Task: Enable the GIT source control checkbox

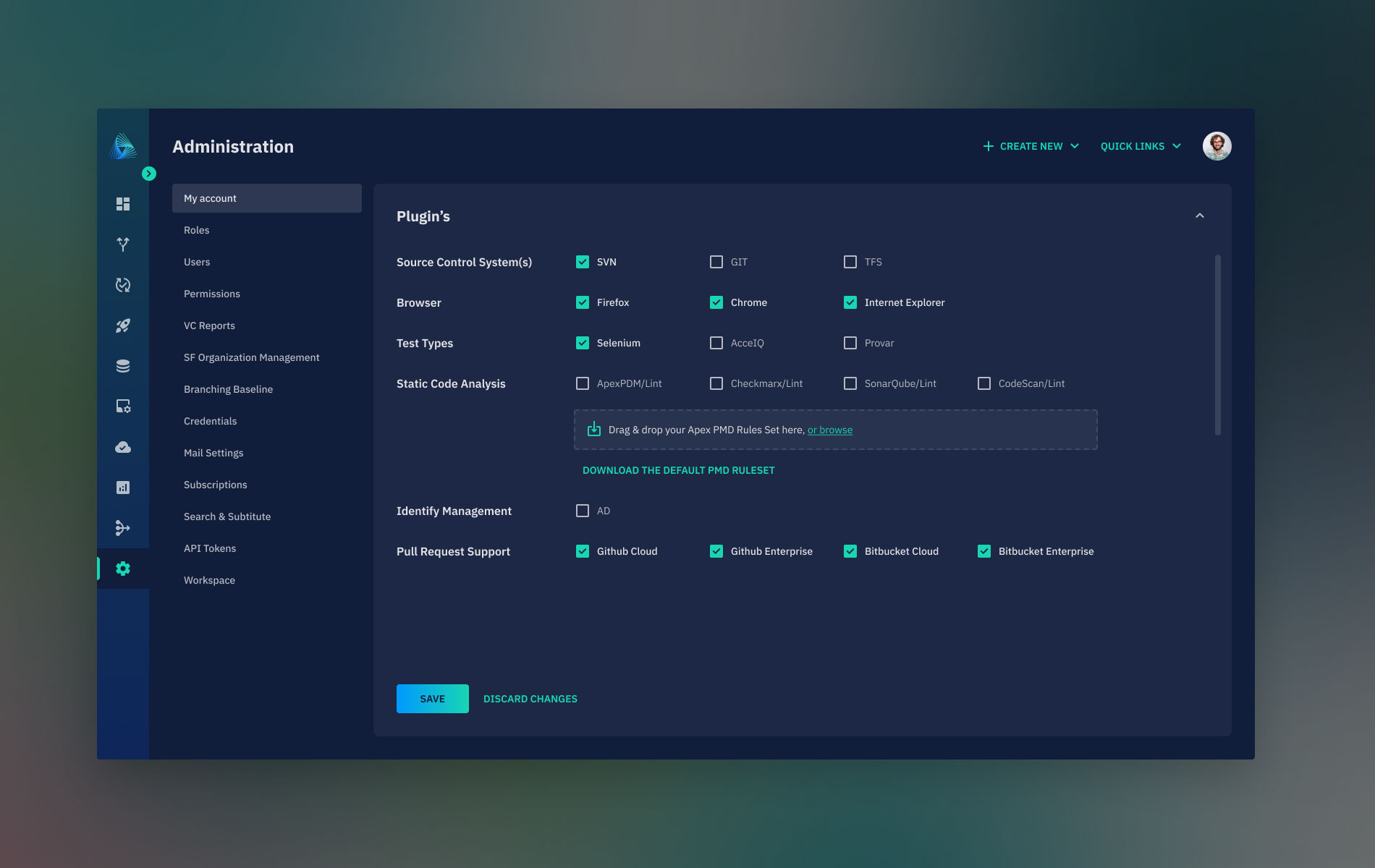Action: point(716,262)
